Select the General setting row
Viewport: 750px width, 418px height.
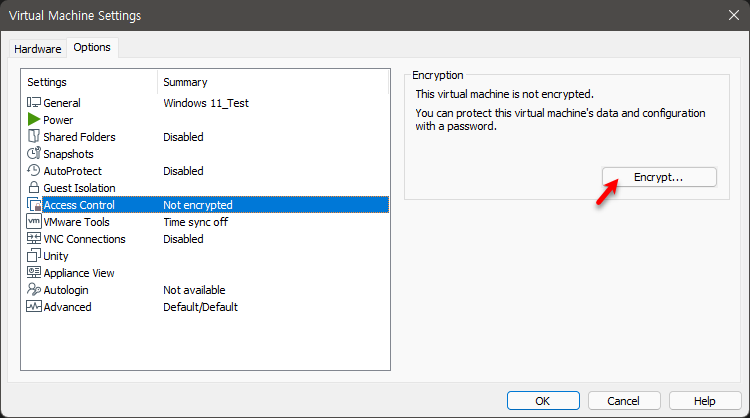(x=206, y=103)
